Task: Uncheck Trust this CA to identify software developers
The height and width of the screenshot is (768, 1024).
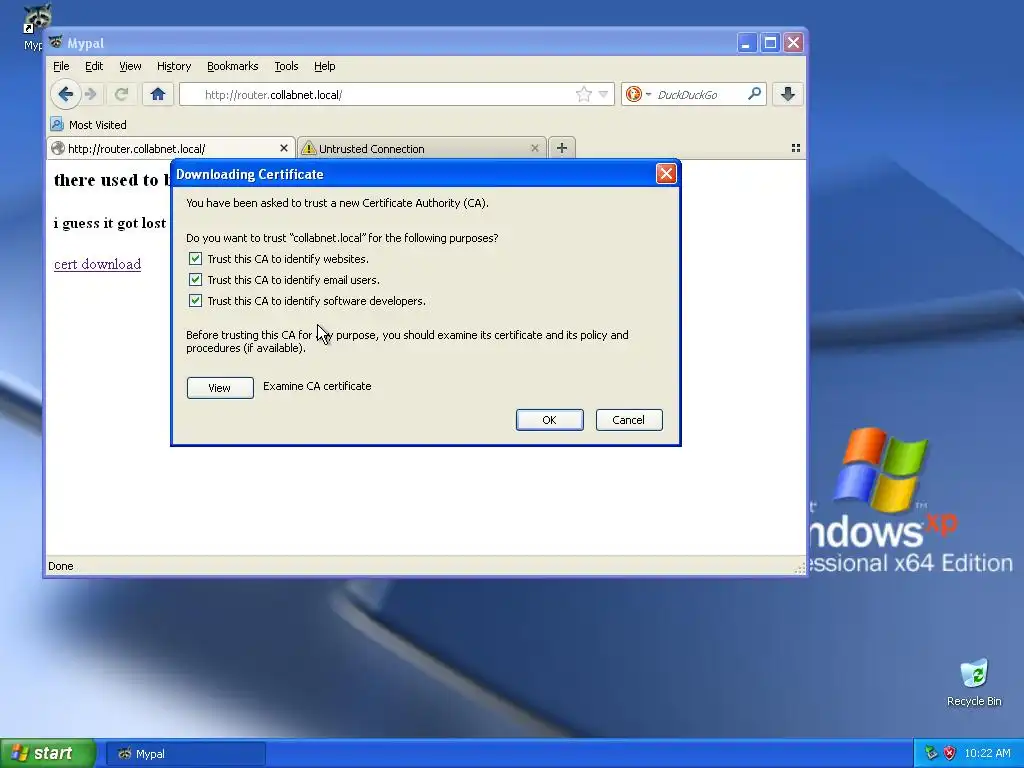Action: tap(195, 300)
